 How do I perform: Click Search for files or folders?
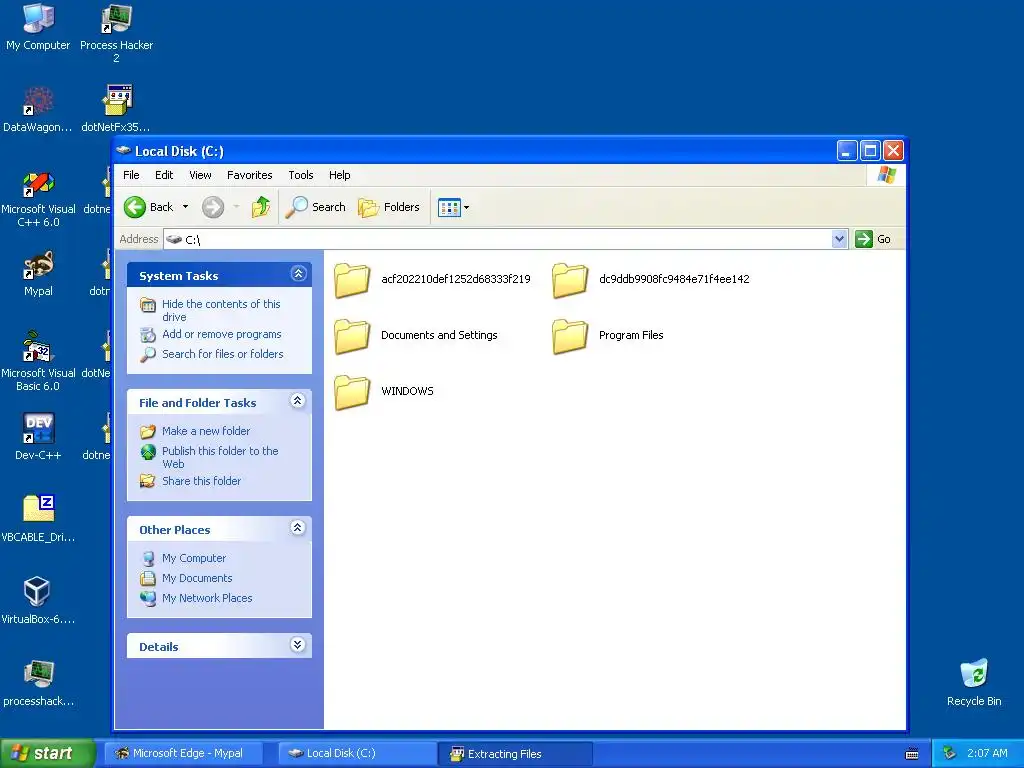[223, 354]
